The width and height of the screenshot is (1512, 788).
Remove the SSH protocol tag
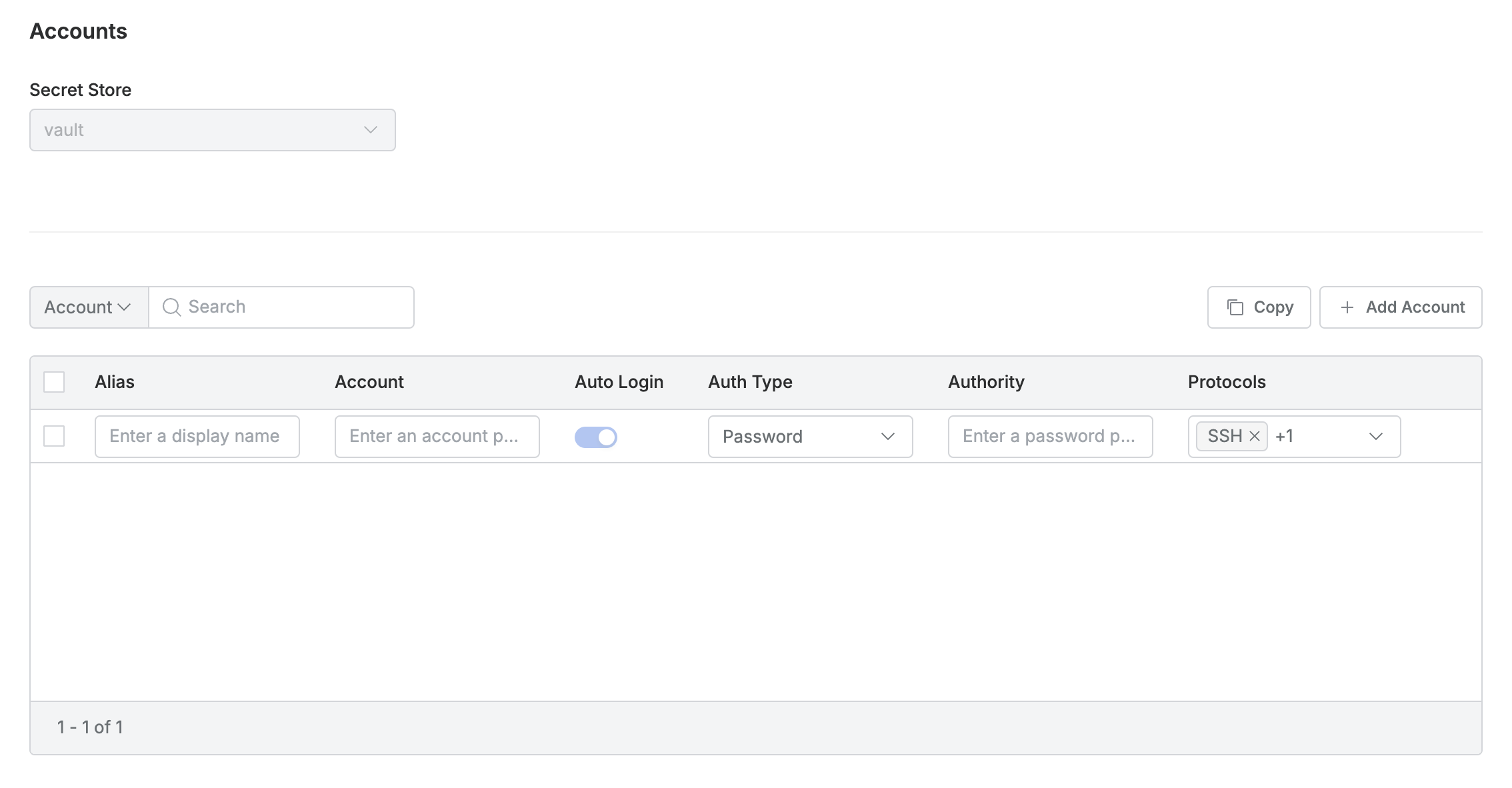[1255, 436]
